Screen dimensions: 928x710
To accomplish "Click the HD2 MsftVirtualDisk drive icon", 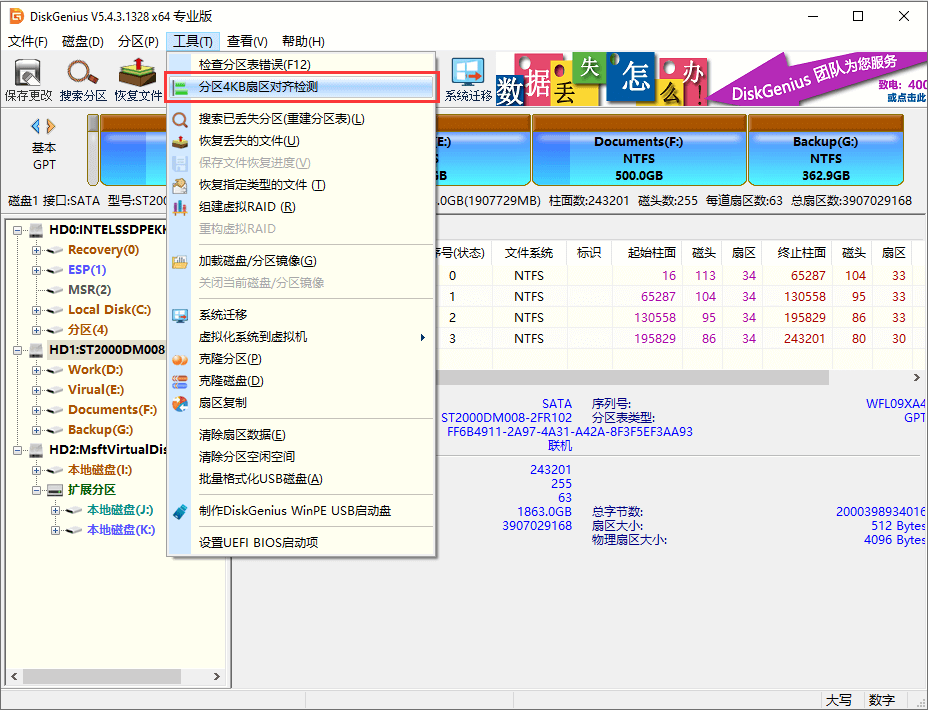I will tap(37, 450).
